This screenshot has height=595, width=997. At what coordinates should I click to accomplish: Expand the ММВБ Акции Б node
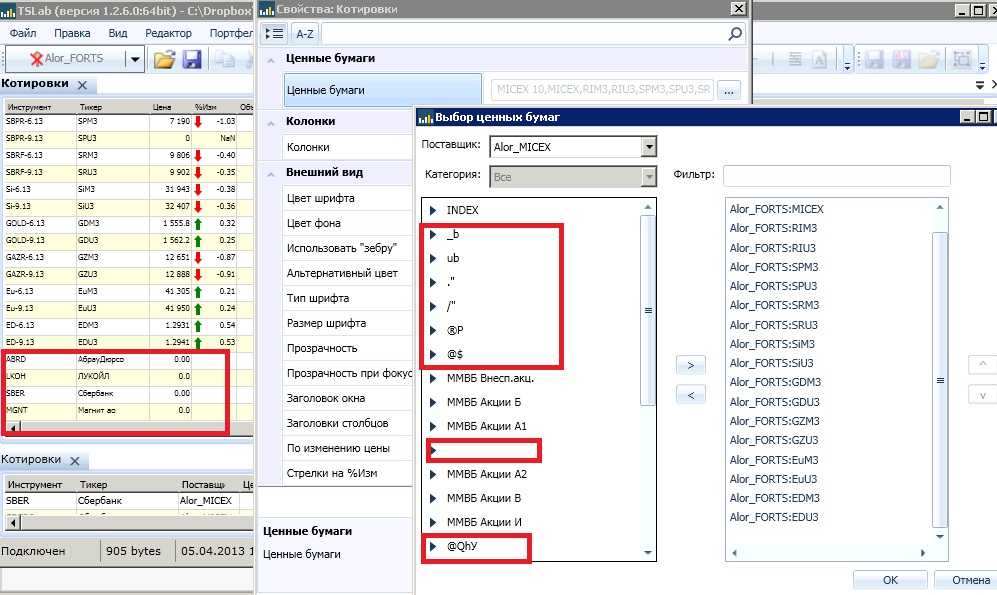(433, 403)
